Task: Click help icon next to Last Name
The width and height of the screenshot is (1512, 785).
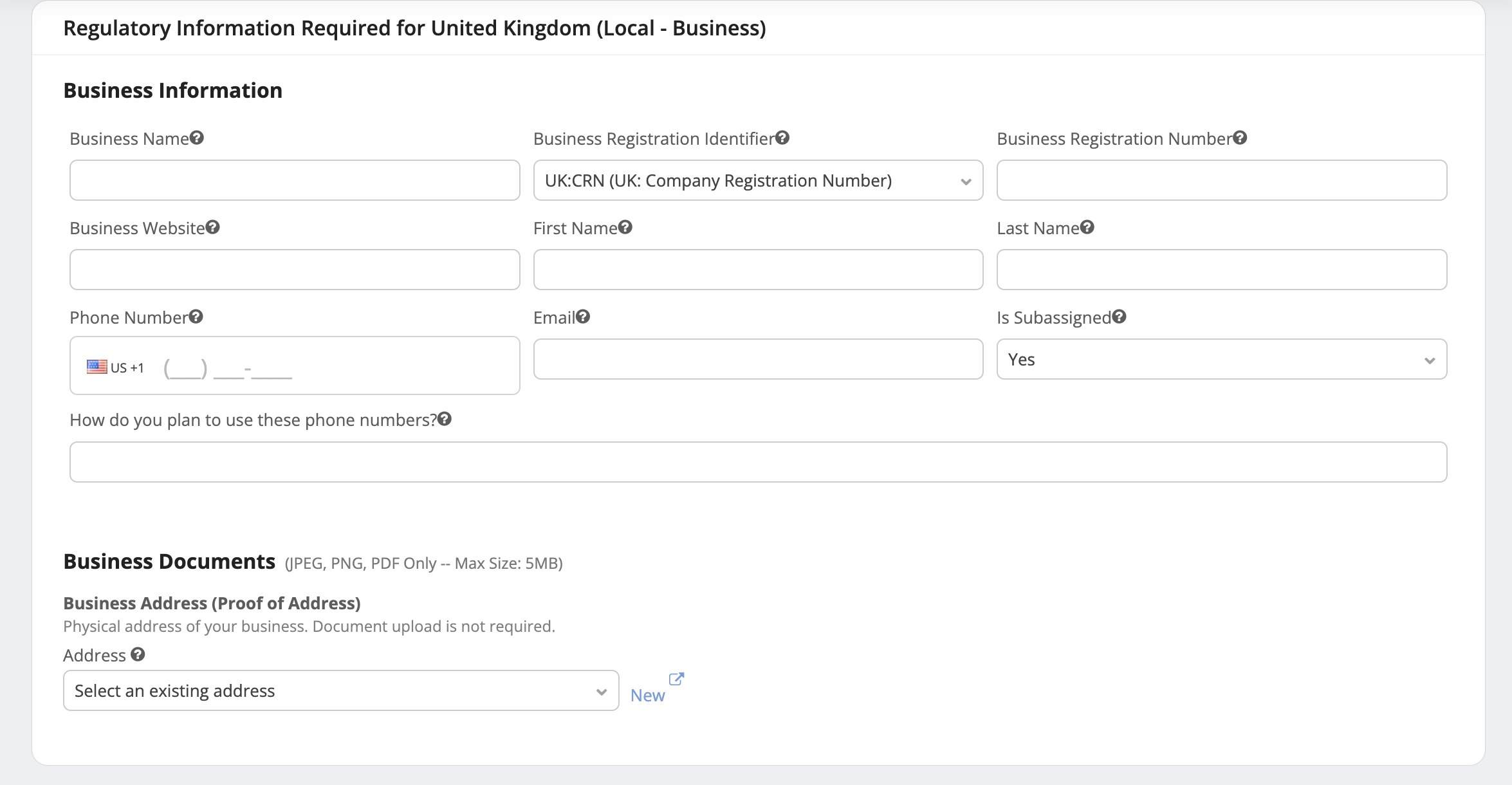Action: point(1087,227)
